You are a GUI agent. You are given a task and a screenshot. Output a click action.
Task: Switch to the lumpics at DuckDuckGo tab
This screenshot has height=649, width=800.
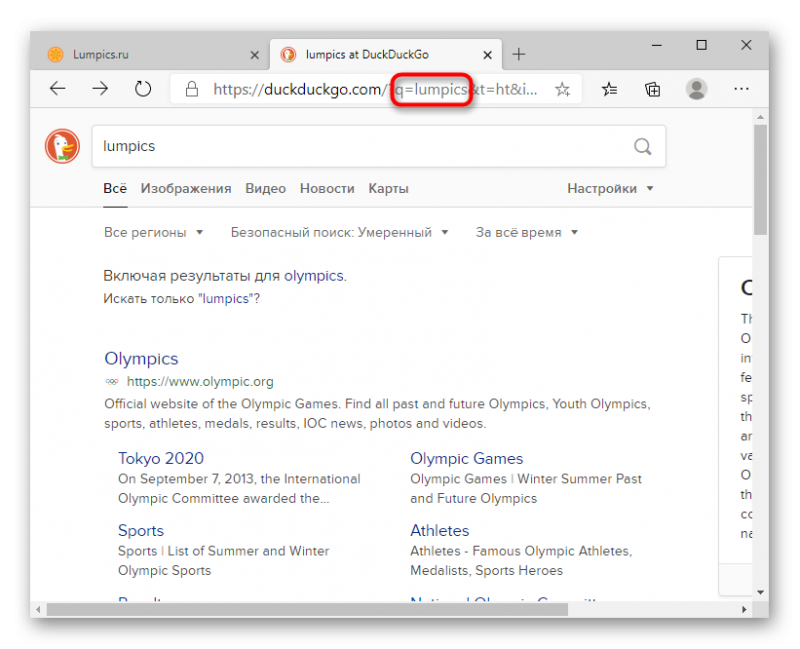click(386, 55)
